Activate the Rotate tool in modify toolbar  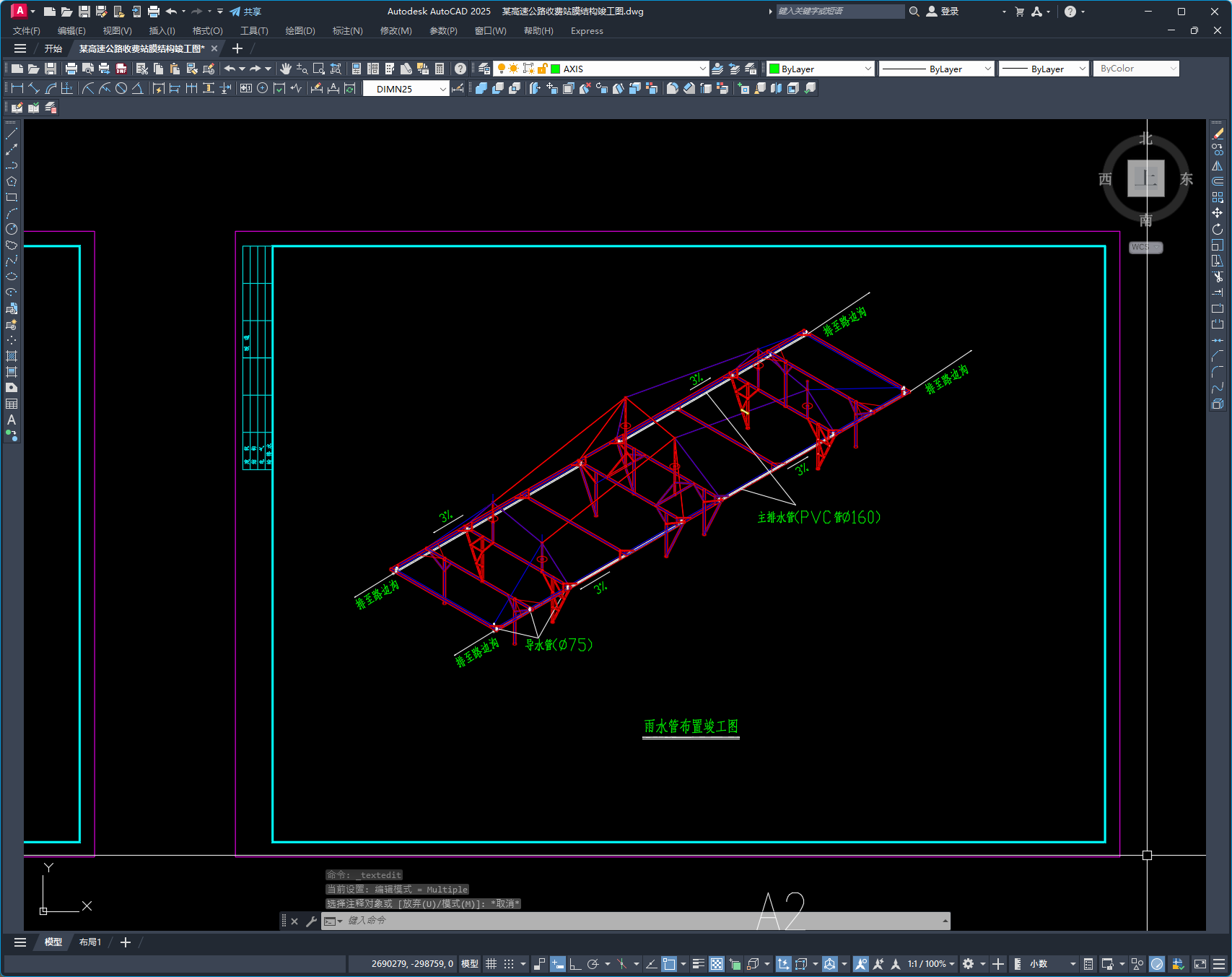(1218, 229)
